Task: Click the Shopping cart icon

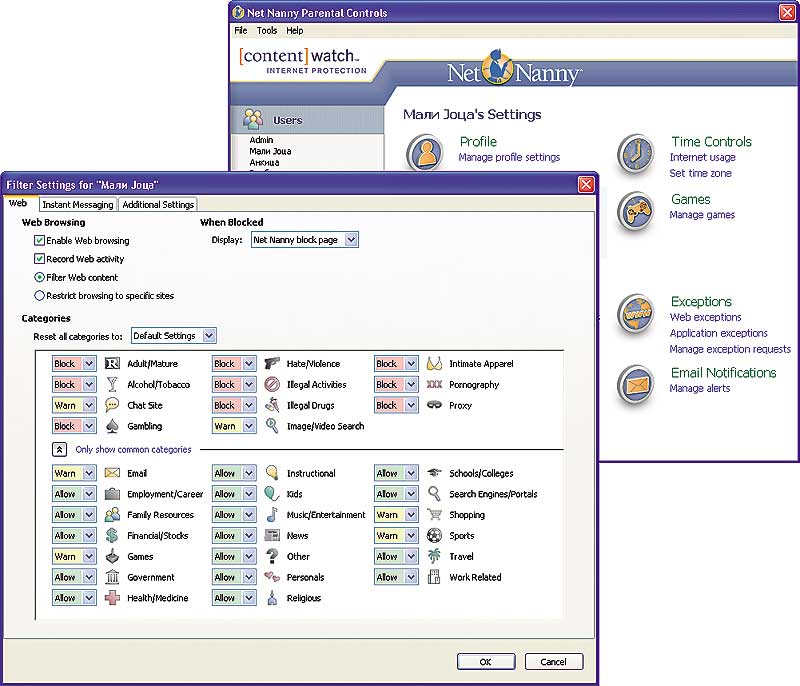Action: pos(434,514)
